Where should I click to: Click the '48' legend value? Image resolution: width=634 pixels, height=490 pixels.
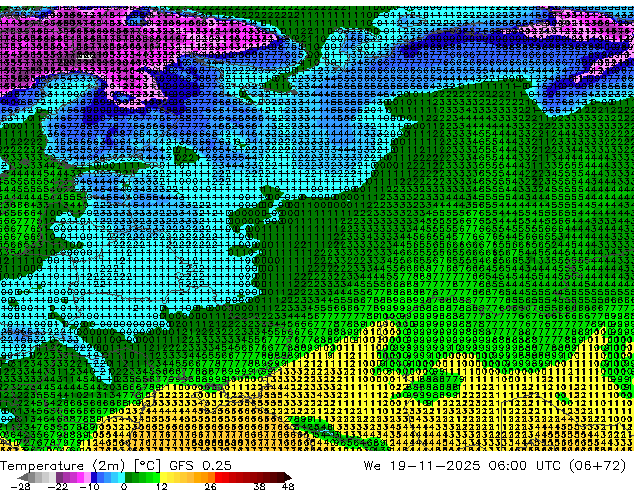tap(288, 486)
